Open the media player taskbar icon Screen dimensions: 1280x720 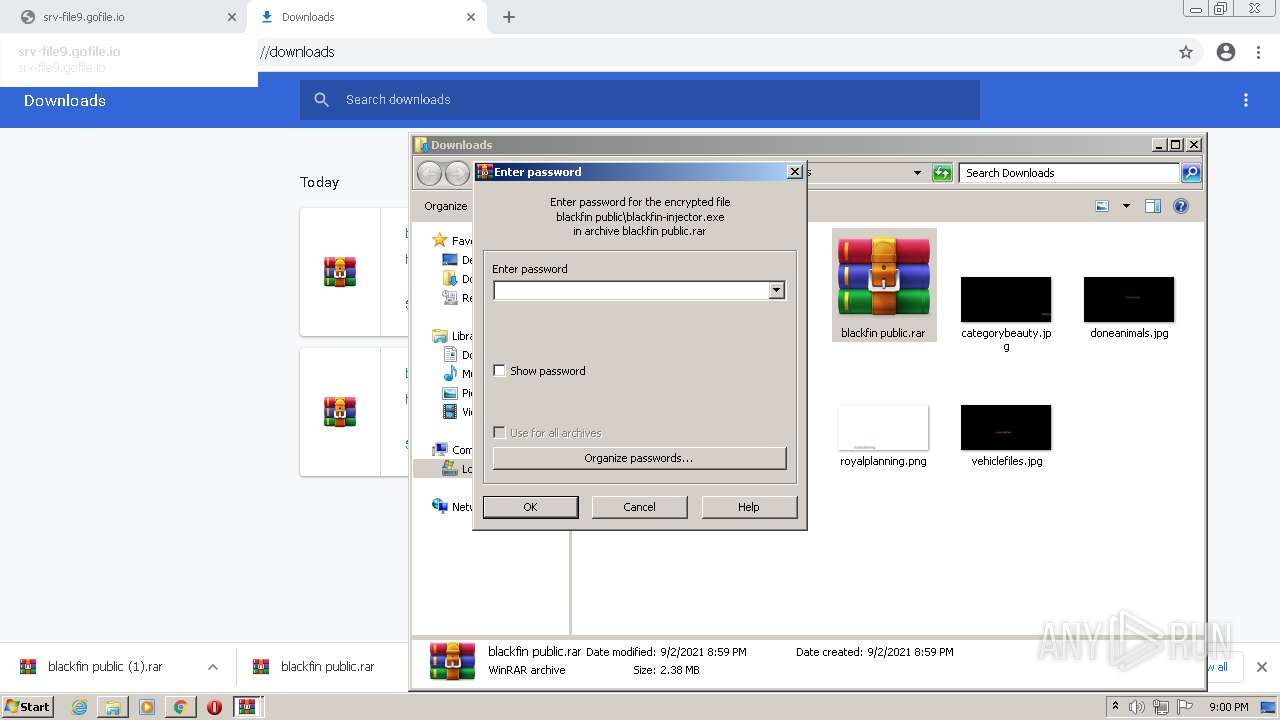point(147,707)
